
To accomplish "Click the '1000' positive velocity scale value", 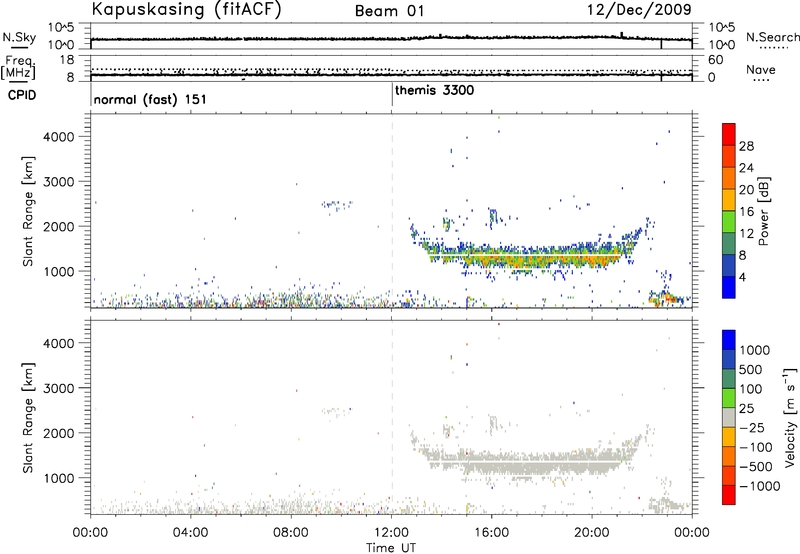I will coord(754,350).
